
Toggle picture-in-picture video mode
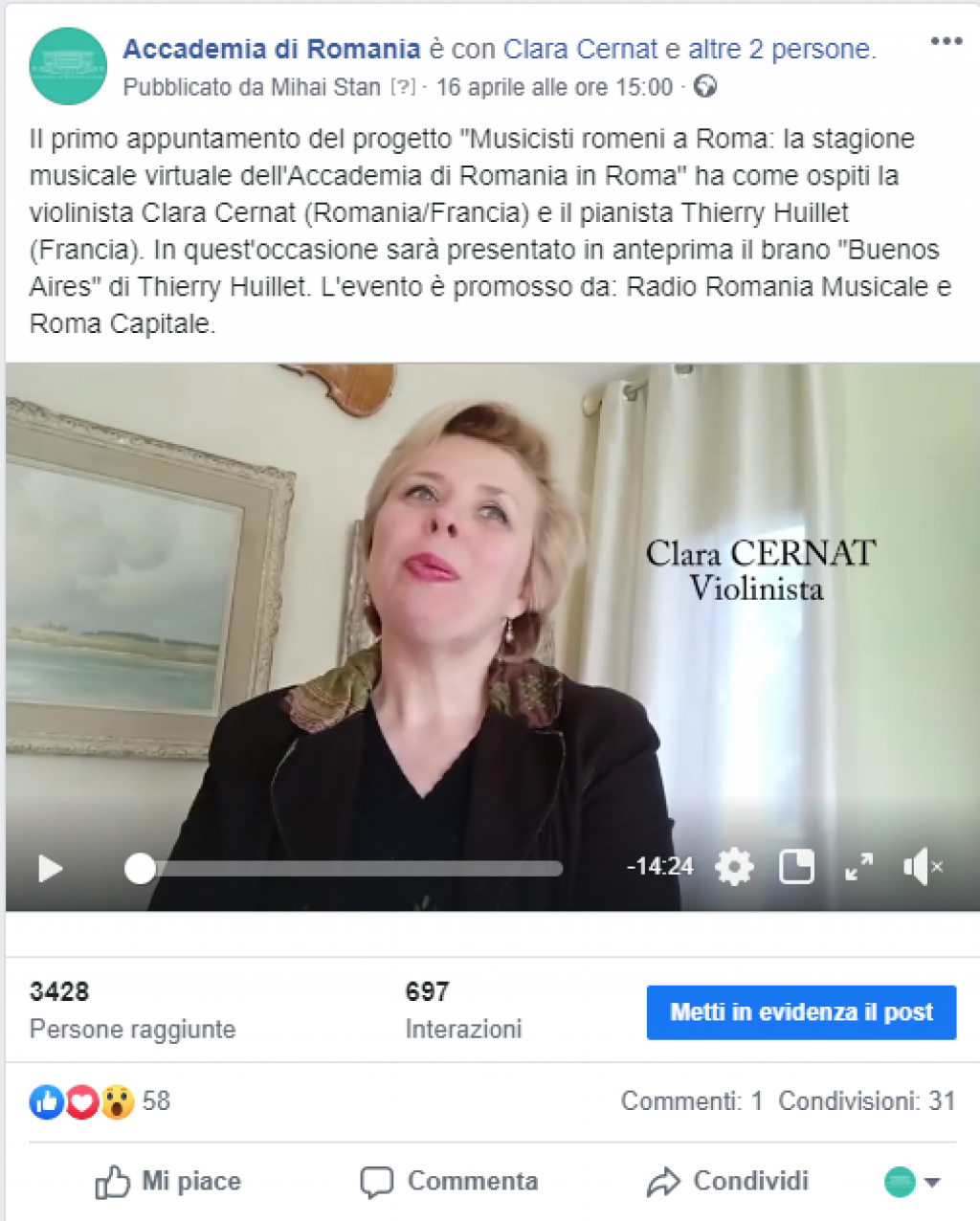pyautogui.click(x=796, y=867)
